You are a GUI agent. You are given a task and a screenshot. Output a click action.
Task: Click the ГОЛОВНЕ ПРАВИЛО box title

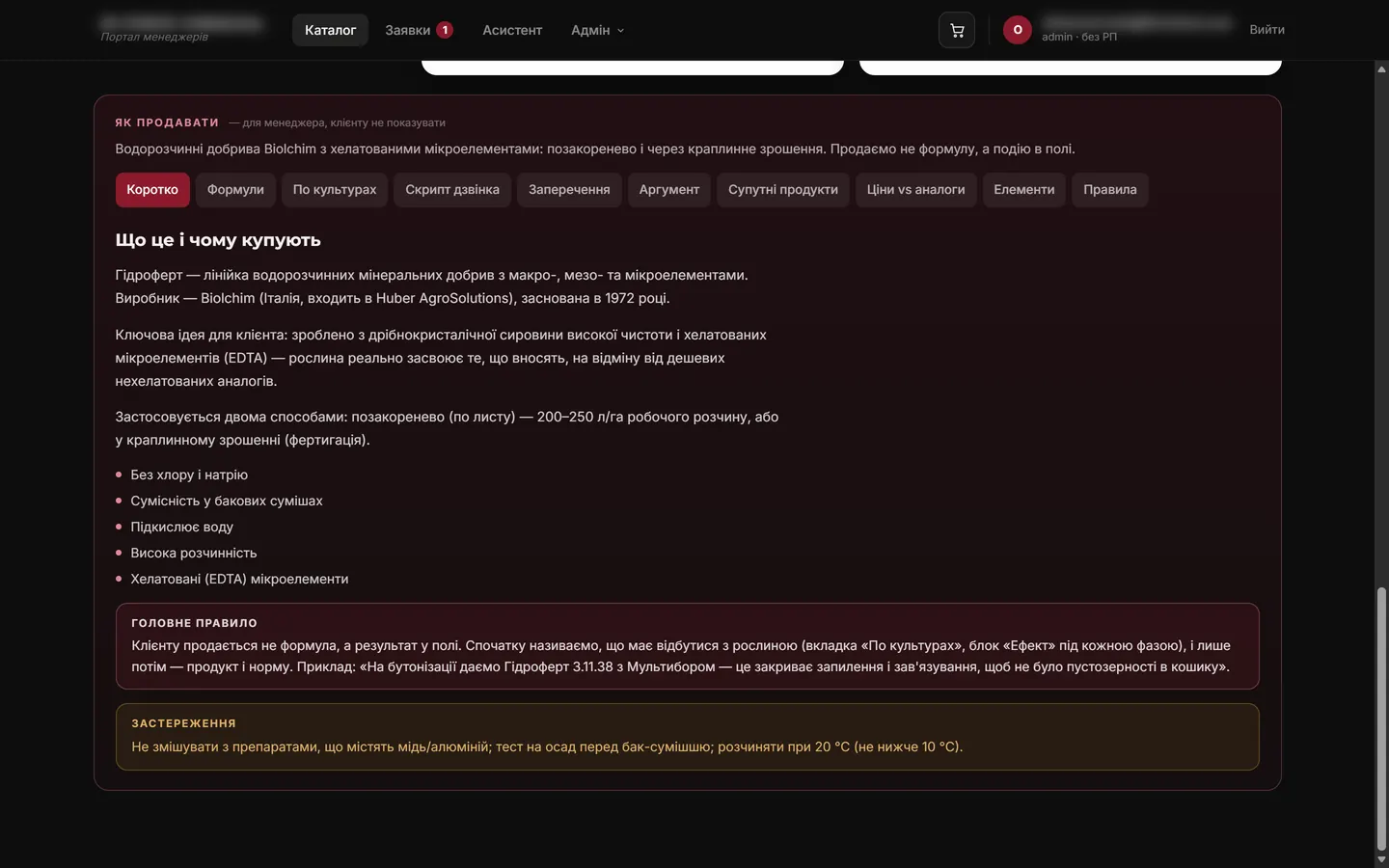[x=194, y=623]
